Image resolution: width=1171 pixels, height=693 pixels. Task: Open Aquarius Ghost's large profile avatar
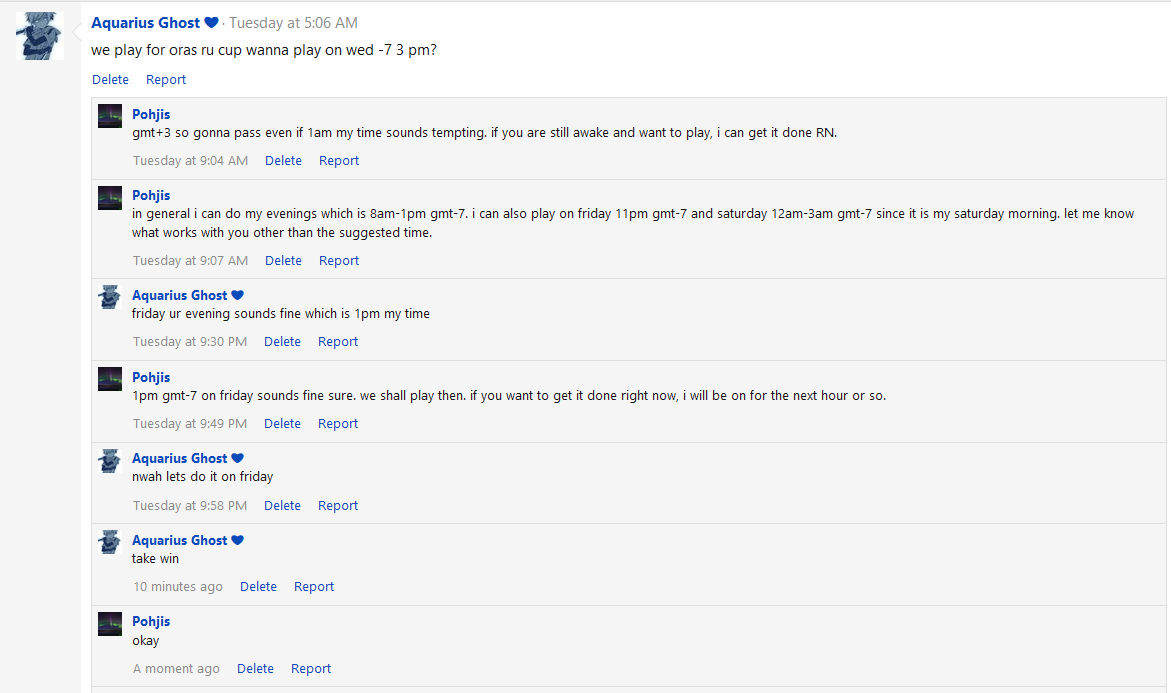coord(40,36)
